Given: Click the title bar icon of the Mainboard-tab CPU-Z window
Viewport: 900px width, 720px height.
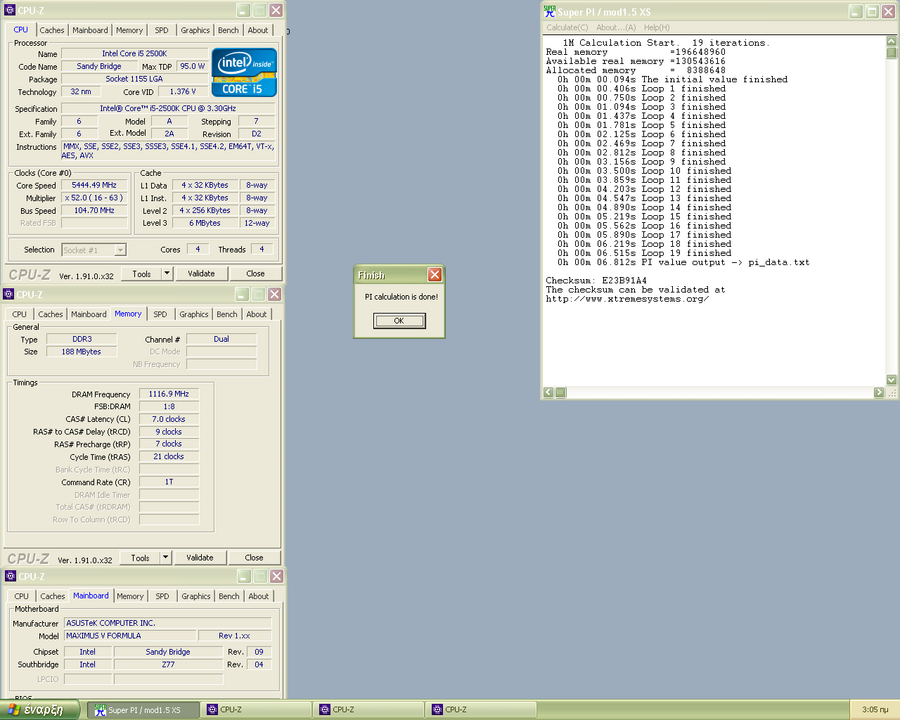Looking at the screenshot, I should pos(10,576).
